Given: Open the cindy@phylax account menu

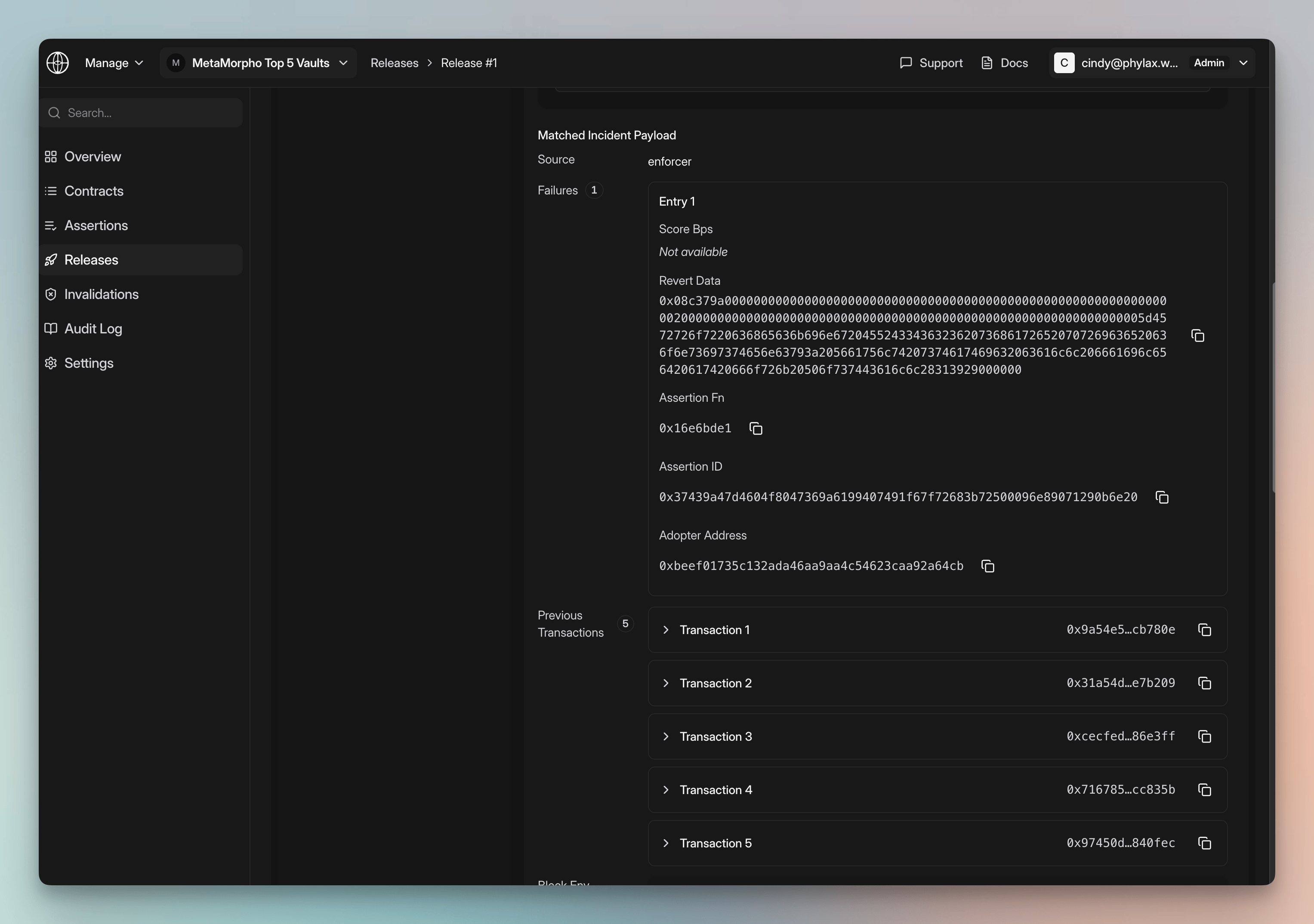Looking at the screenshot, I should pos(1151,63).
